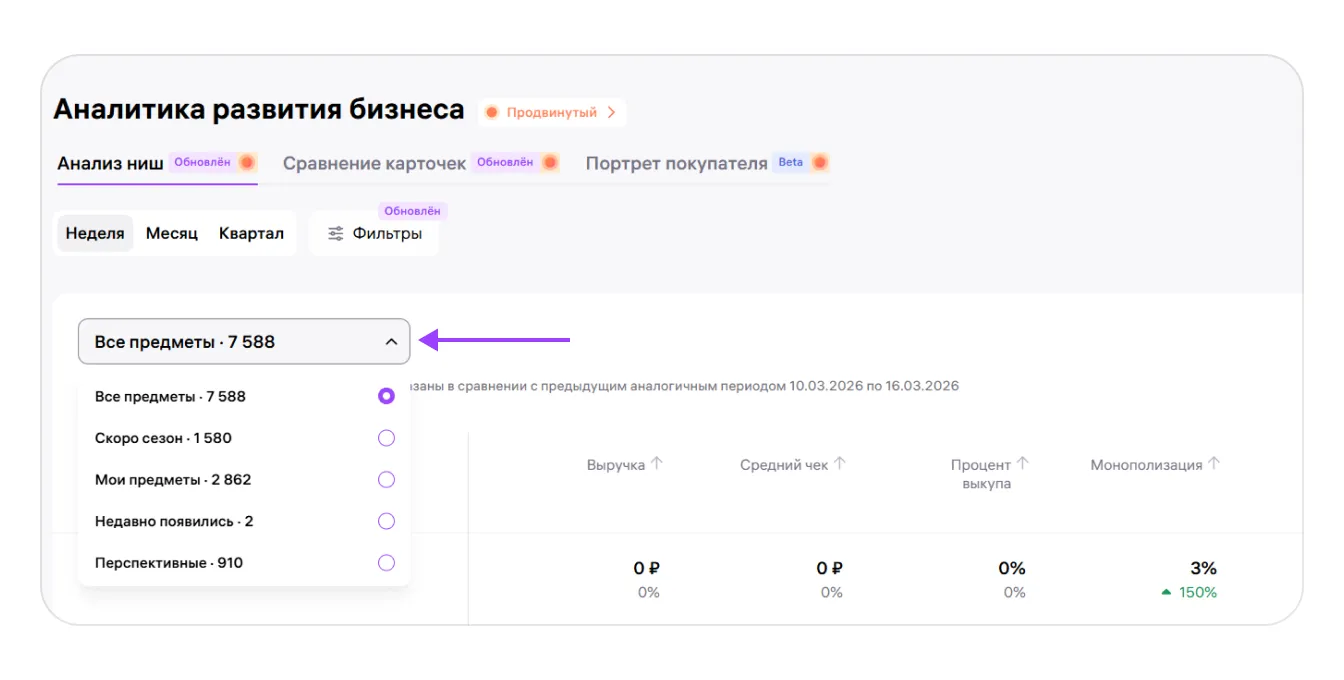The width and height of the screenshot is (1344, 680).
Task: Select the Скоро сезон radio button
Action: tap(386, 438)
